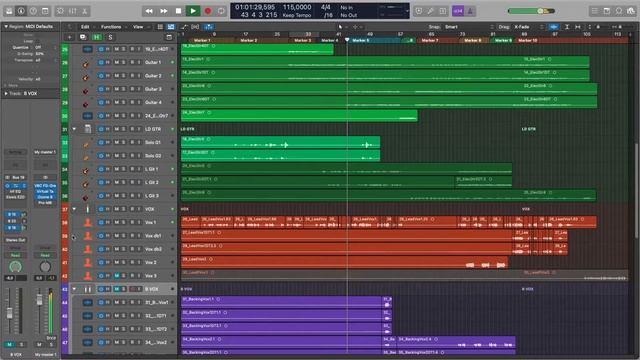Image resolution: width=640 pixels, height=360 pixels.
Task: Open the Bus 19 input slot
Action: tap(18, 178)
